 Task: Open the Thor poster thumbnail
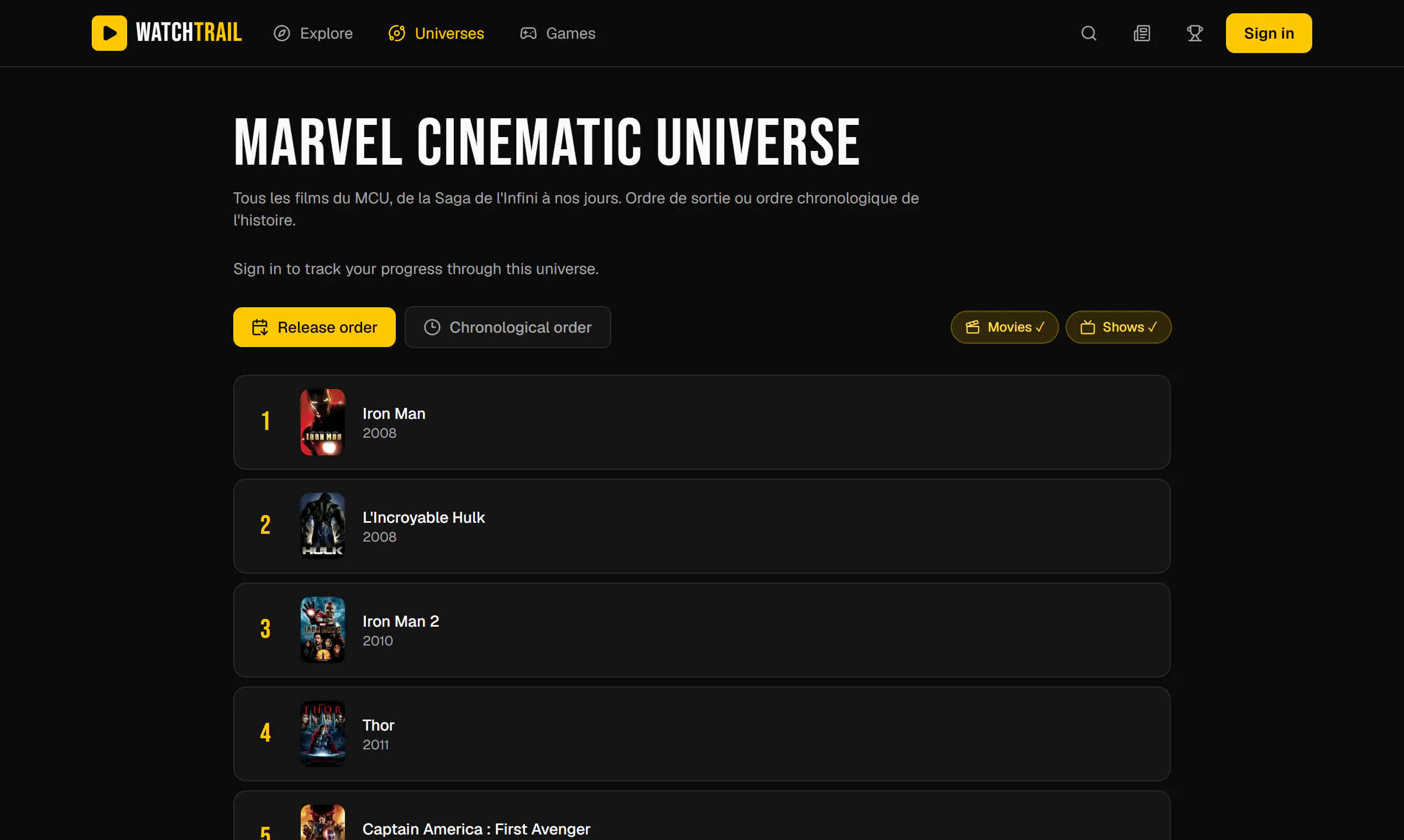coord(323,733)
